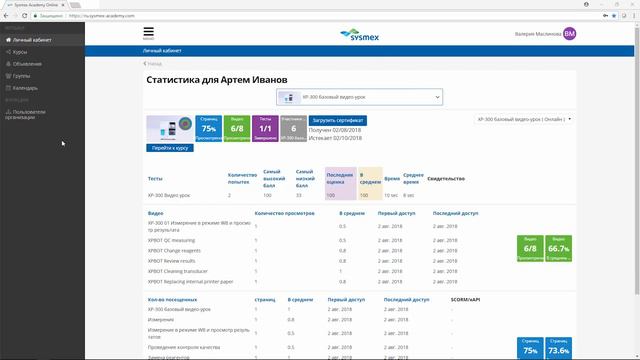
Task: Bookmark page with the star icon
Action: (x=614, y=16)
